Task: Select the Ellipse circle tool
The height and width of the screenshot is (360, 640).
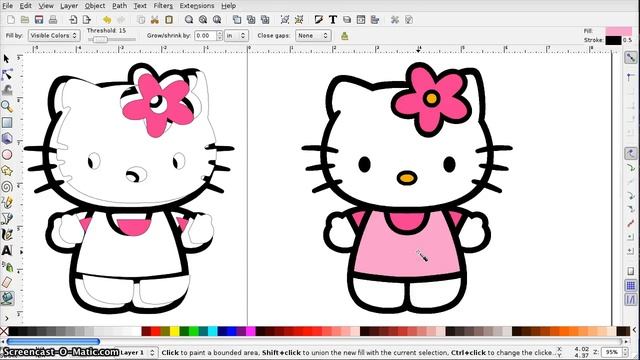Action: coord(7,155)
